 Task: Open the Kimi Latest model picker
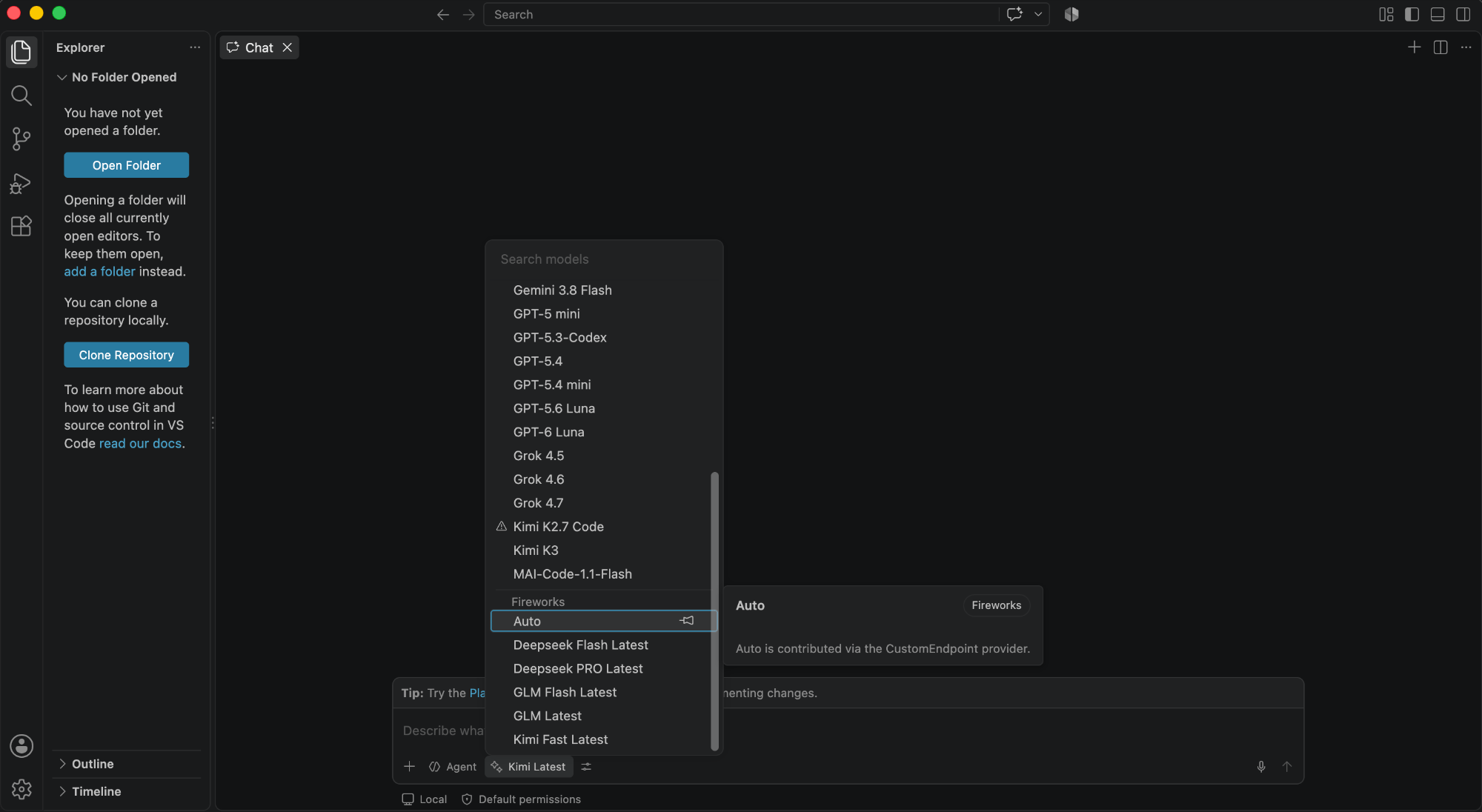pyautogui.click(x=529, y=767)
